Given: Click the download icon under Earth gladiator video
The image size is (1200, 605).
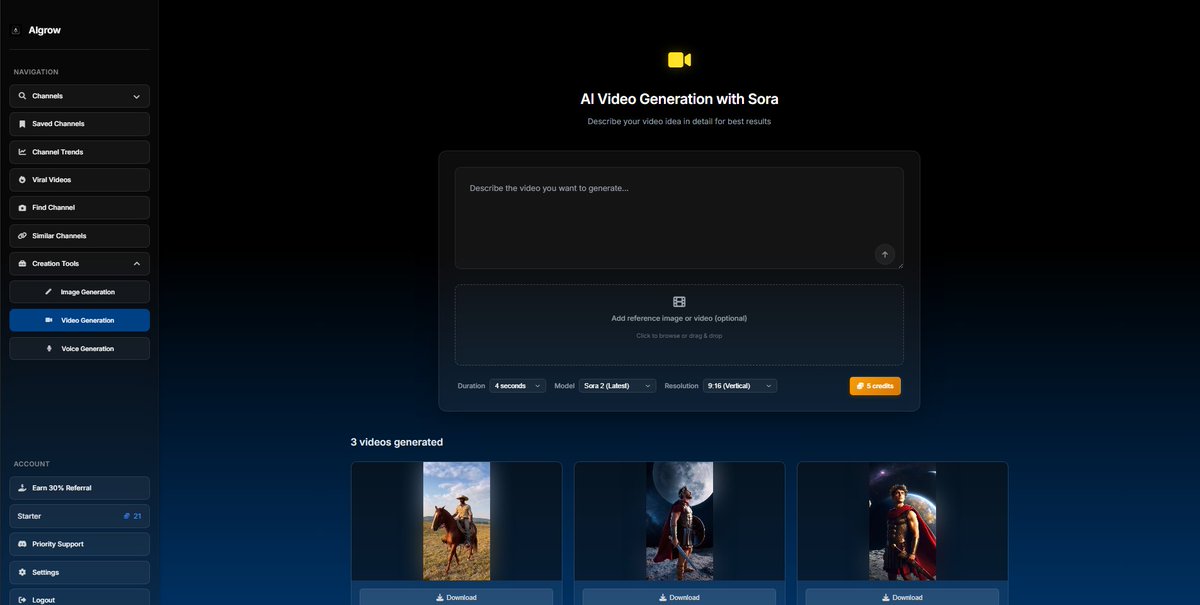Looking at the screenshot, I should pos(886,598).
